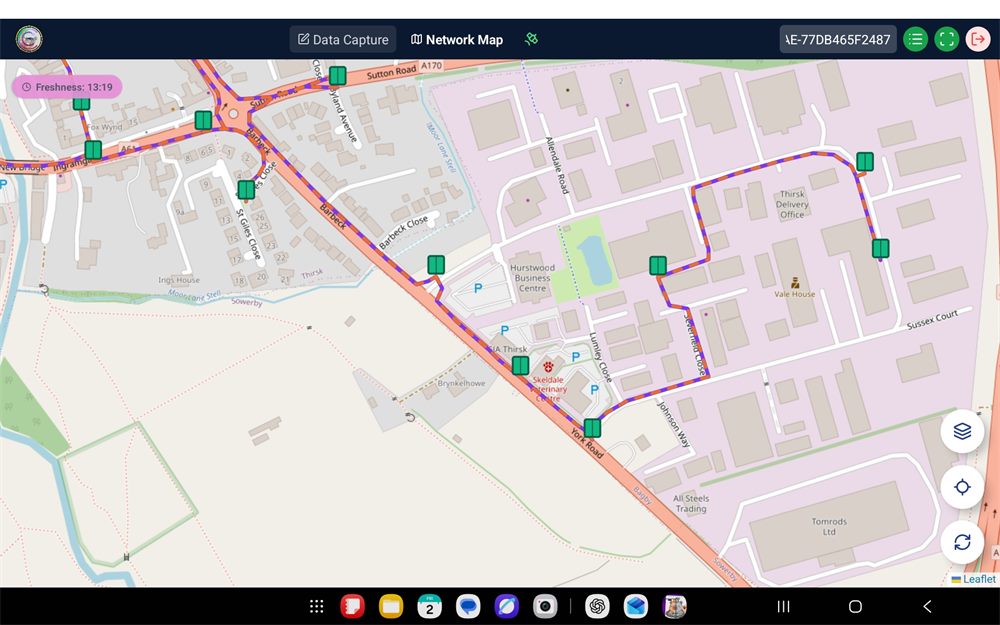Select the Network Map tab
Screen dimensions: 1000x625
pos(457,40)
